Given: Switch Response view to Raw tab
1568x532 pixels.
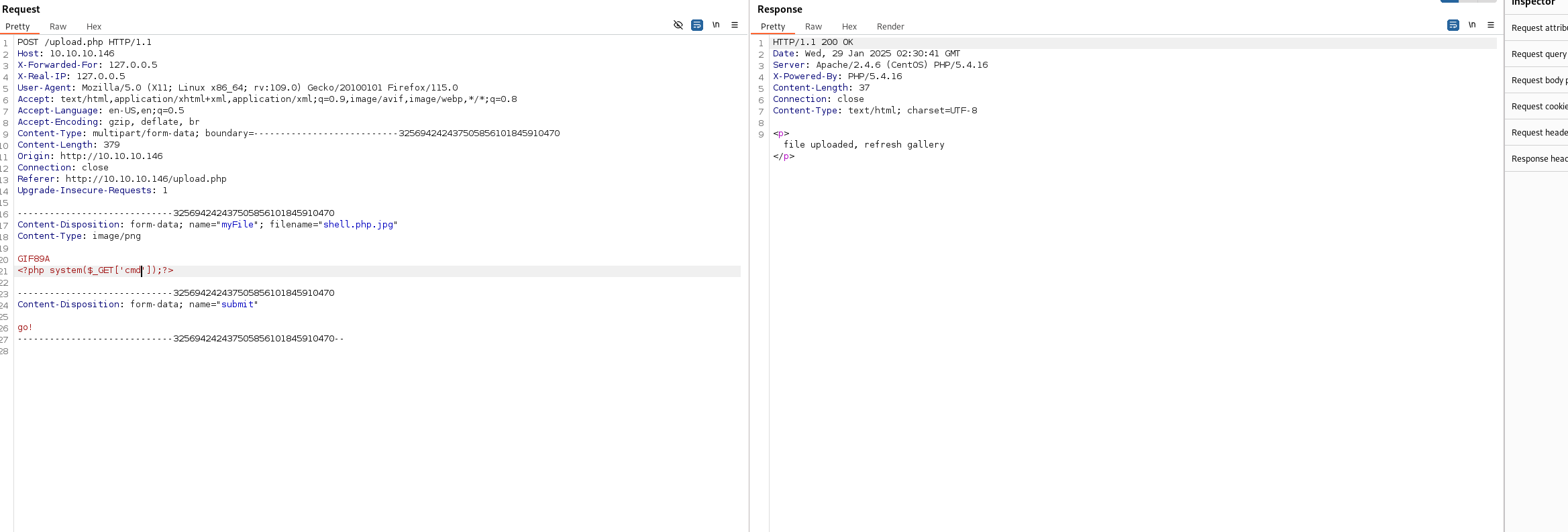Looking at the screenshot, I should tap(813, 27).
